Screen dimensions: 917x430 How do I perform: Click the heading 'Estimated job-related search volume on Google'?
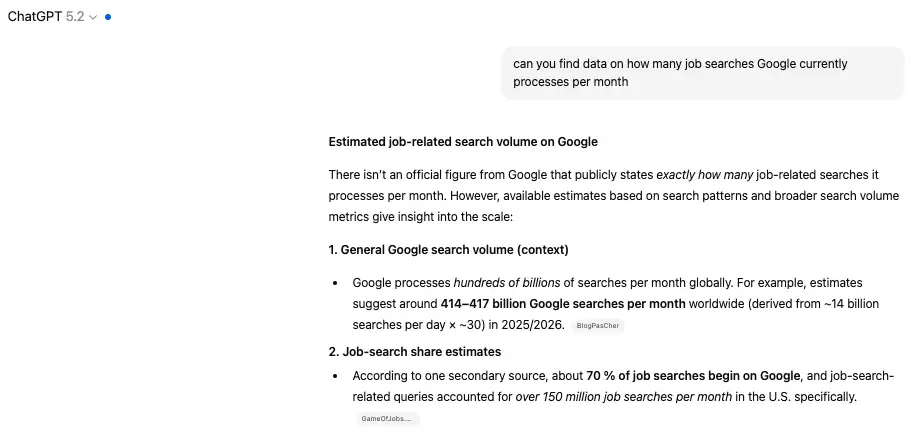pyautogui.click(x=462, y=142)
